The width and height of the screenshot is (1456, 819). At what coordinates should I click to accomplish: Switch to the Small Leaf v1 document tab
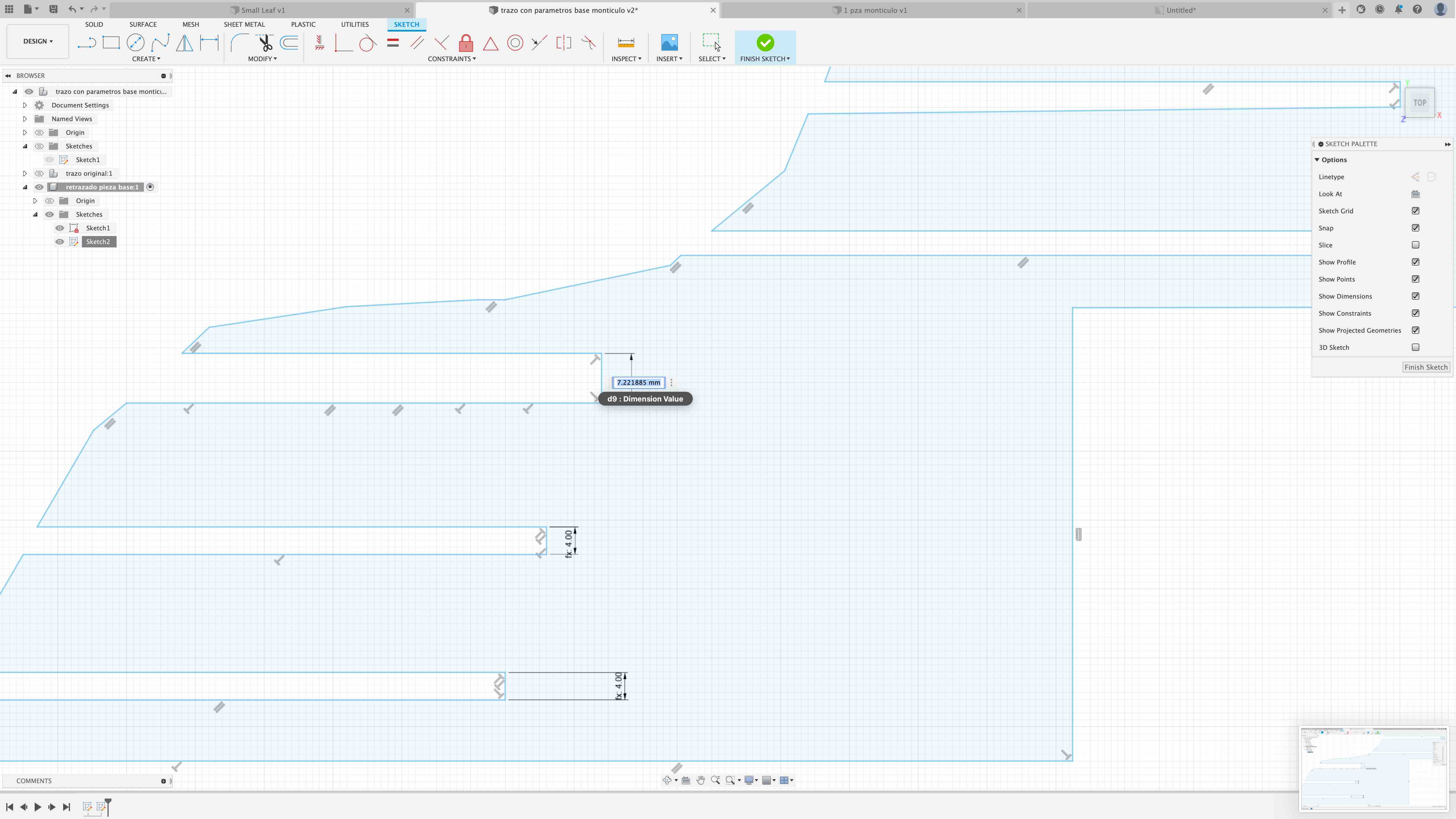(x=263, y=10)
